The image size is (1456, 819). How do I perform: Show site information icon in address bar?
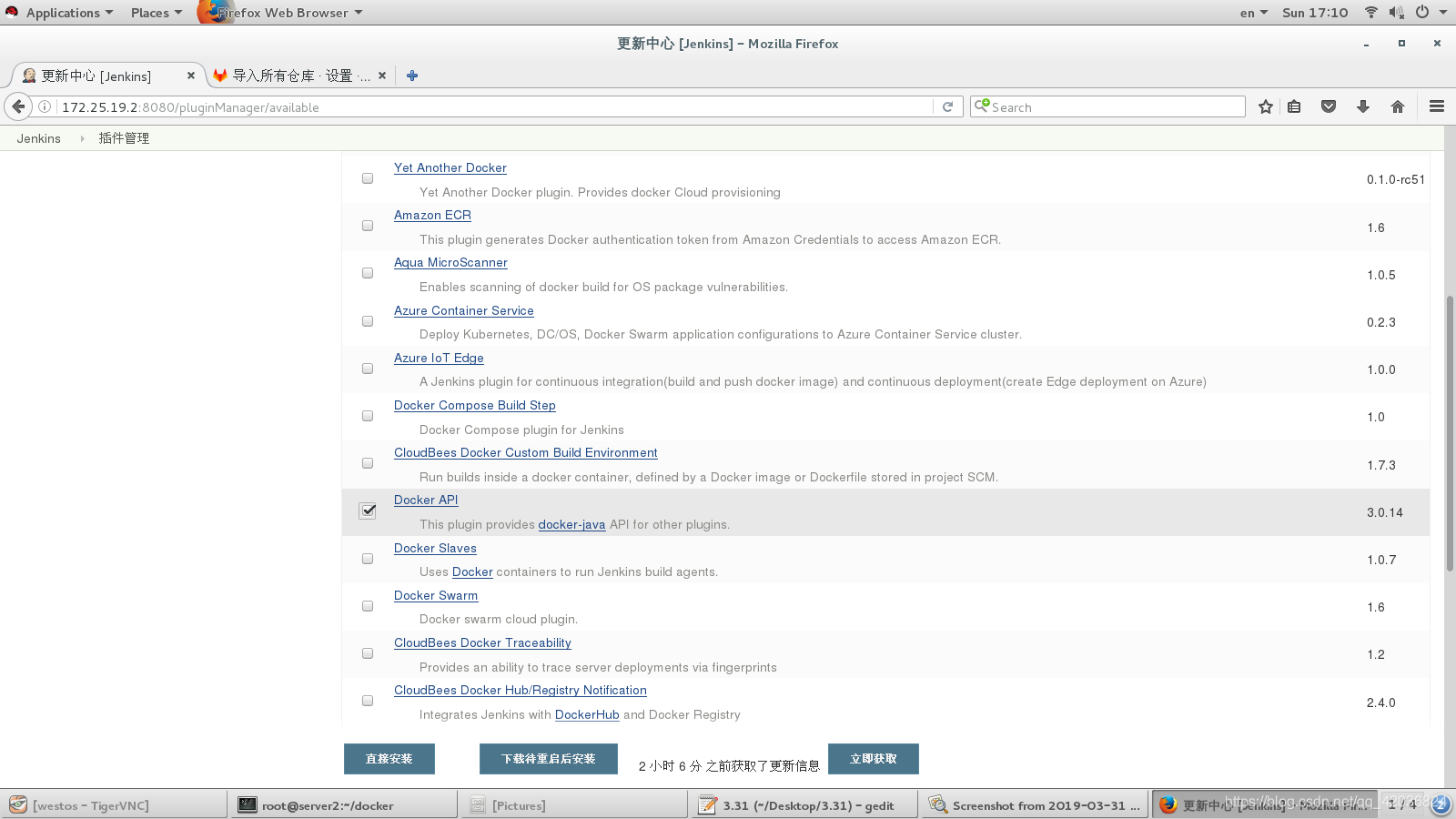click(44, 106)
